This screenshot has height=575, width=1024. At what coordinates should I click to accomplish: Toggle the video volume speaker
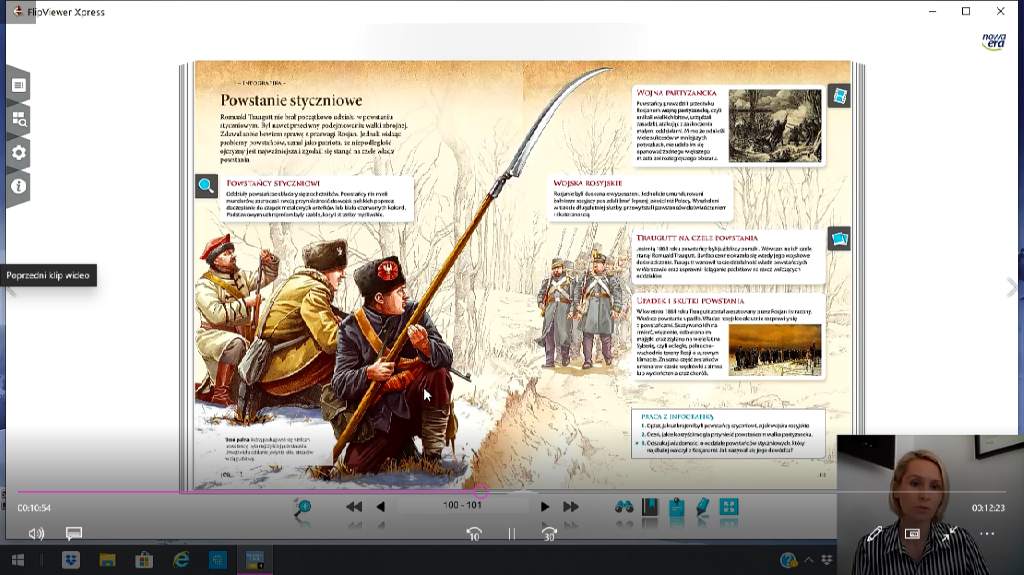tap(37, 534)
